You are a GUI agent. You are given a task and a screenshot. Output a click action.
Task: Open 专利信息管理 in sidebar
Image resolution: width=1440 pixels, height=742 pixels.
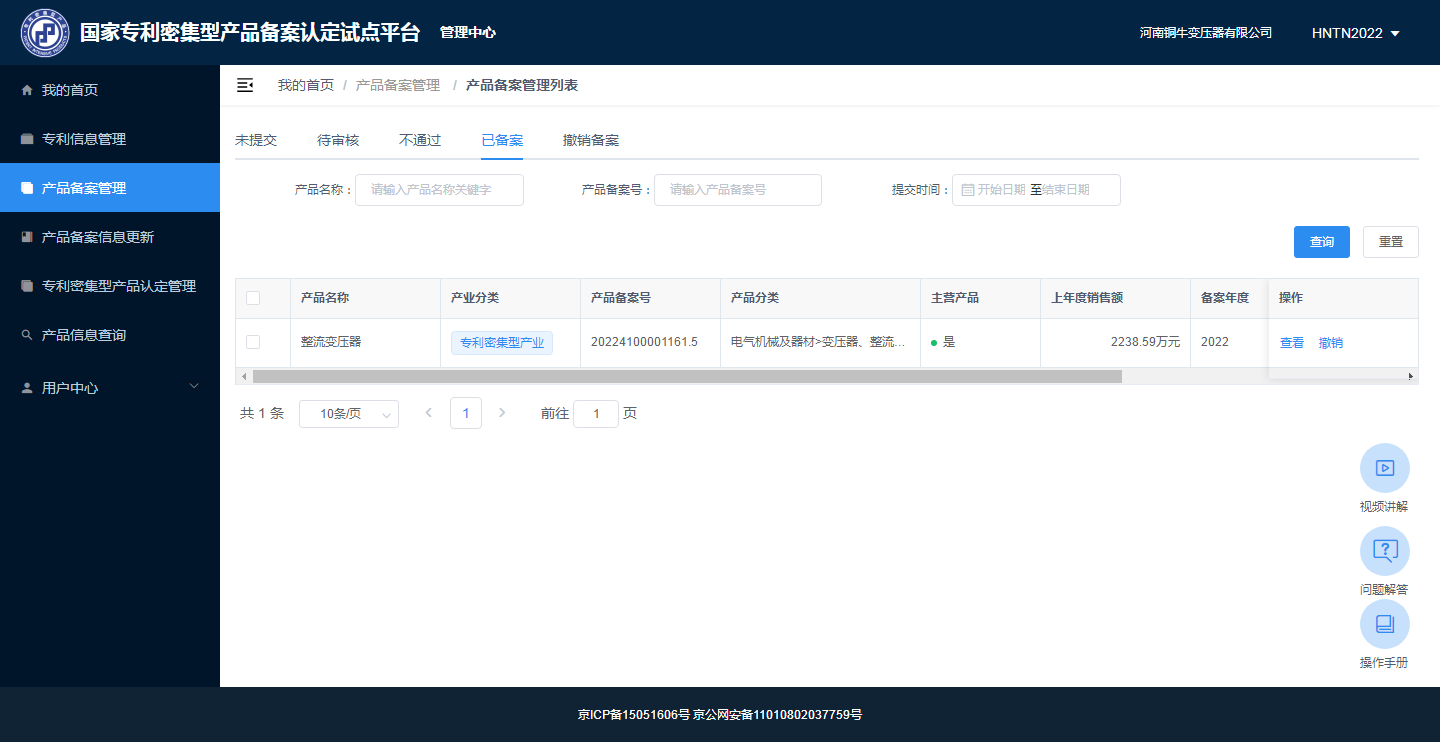[x=110, y=139]
